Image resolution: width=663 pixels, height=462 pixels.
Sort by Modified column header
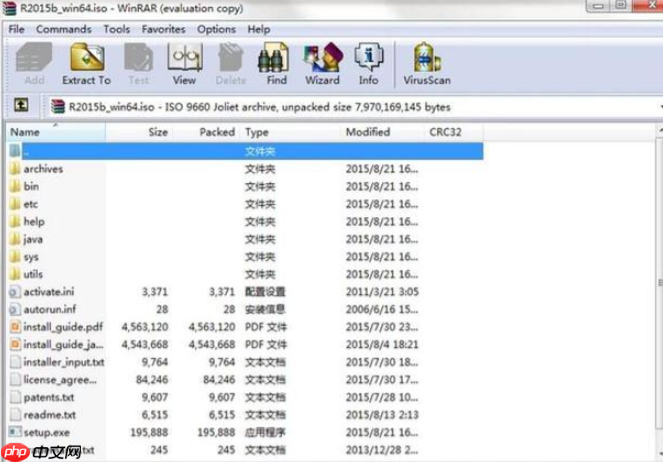tap(383, 132)
